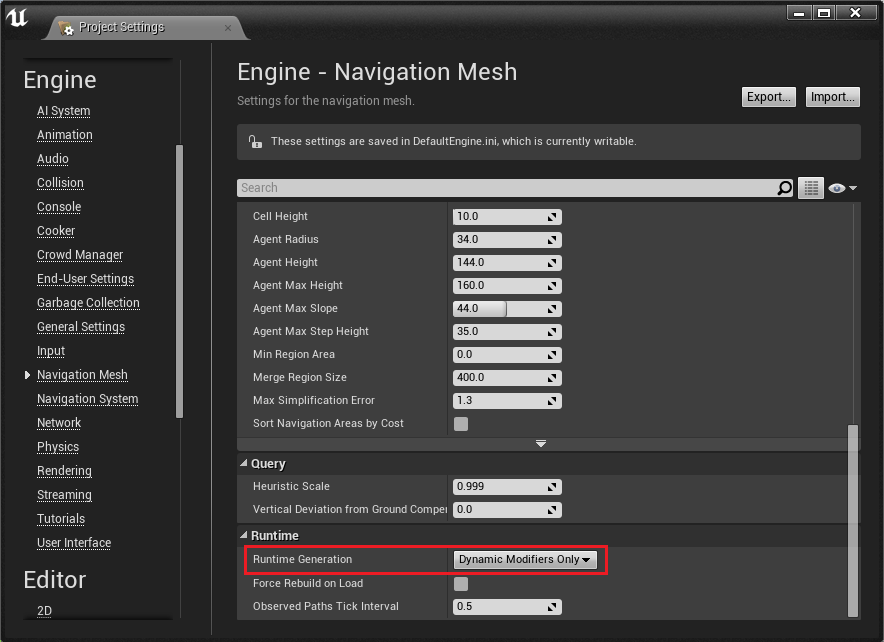Minimize the Project Settings window
Viewport: 884px width, 642px height.
click(799, 13)
